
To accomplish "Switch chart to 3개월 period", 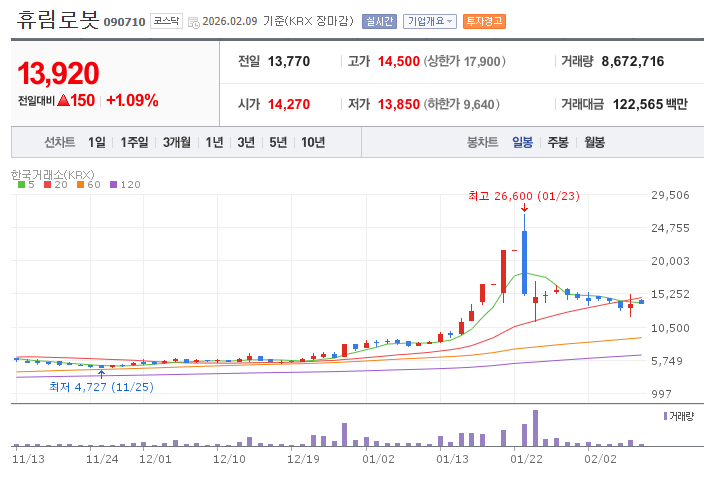I will [x=176, y=142].
